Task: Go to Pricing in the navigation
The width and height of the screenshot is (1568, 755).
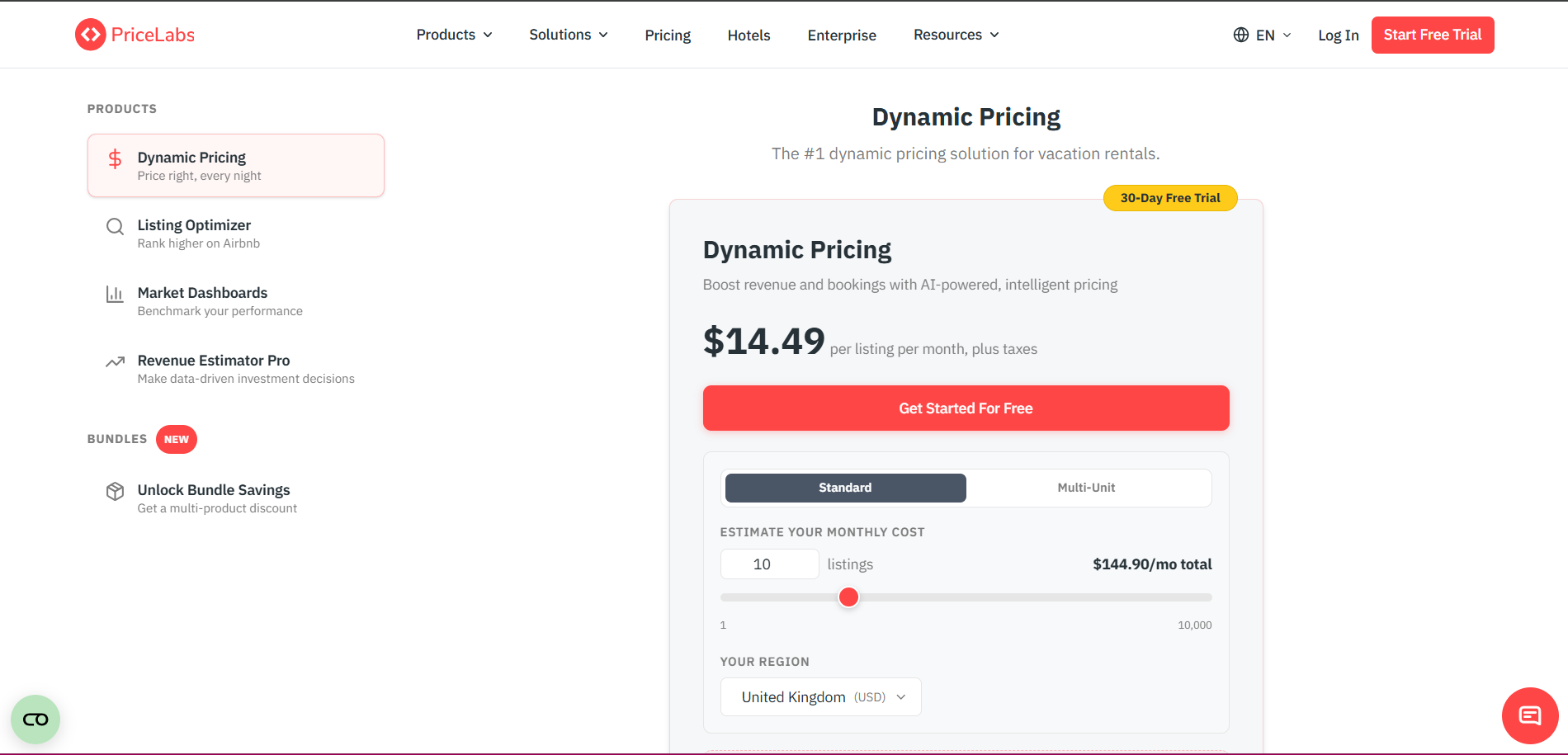Action: click(x=668, y=35)
